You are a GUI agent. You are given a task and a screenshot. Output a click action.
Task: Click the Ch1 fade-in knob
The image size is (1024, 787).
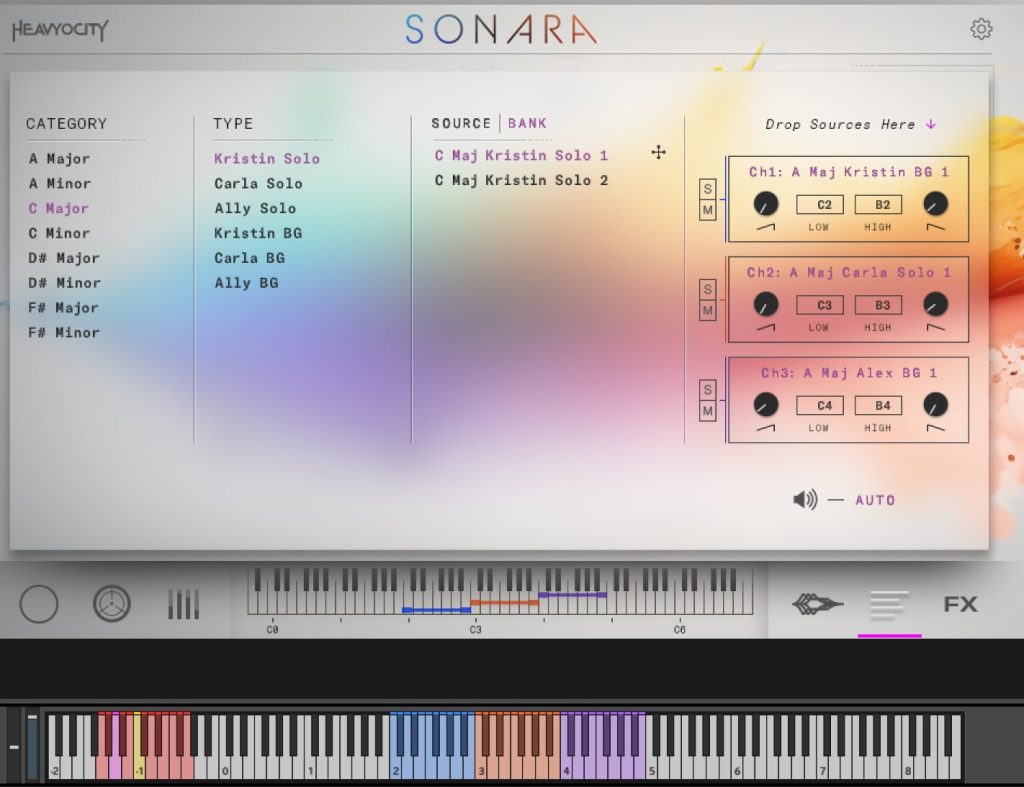[766, 204]
